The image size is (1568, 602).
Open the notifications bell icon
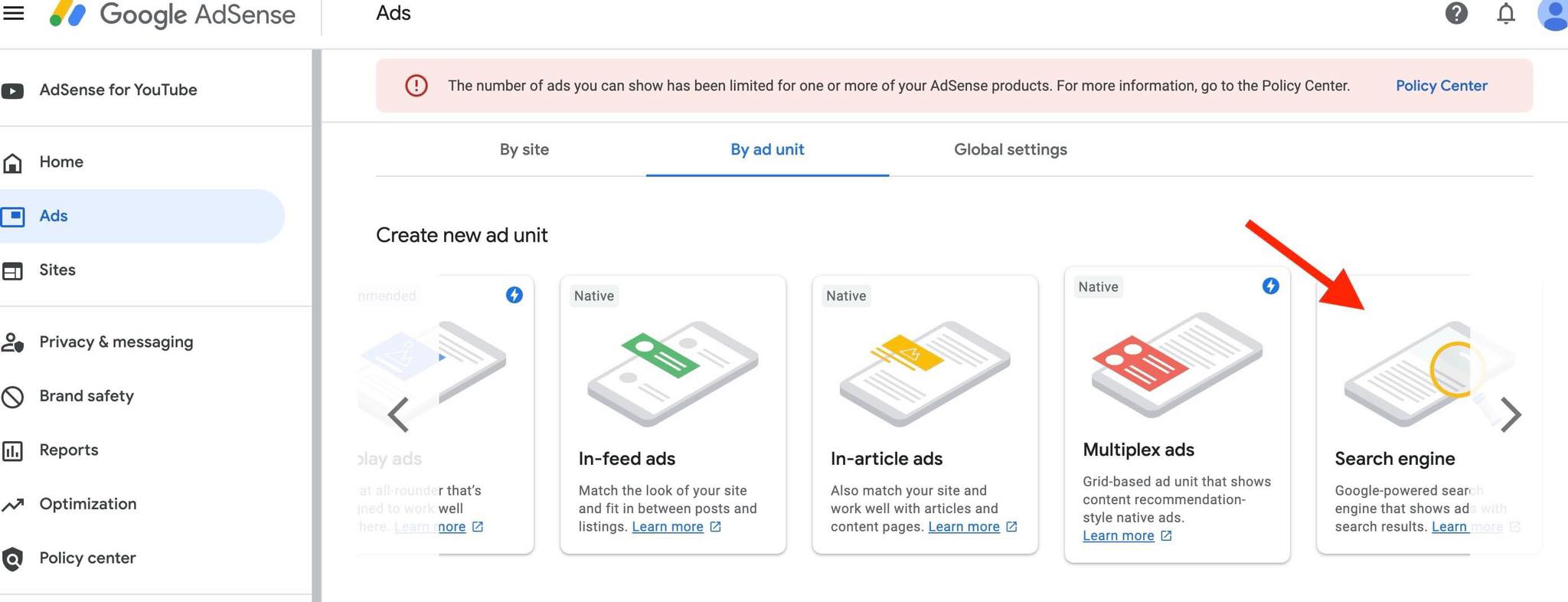pyautogui.click(x=1506, y=13)
